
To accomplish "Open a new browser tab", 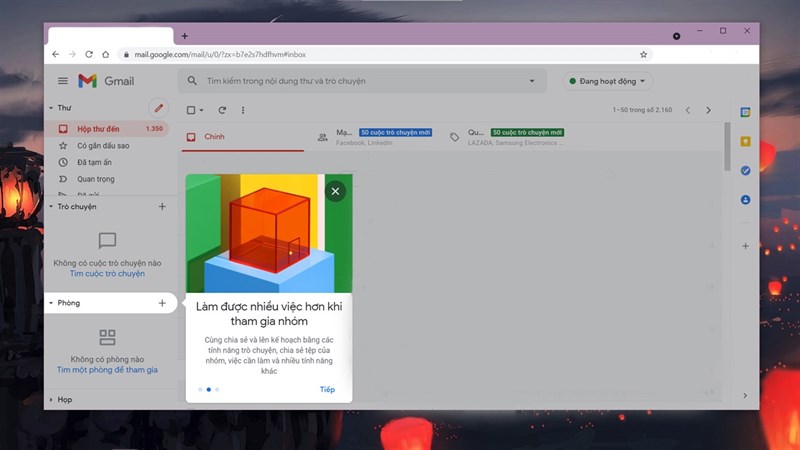I will click(x=185, y=36).
